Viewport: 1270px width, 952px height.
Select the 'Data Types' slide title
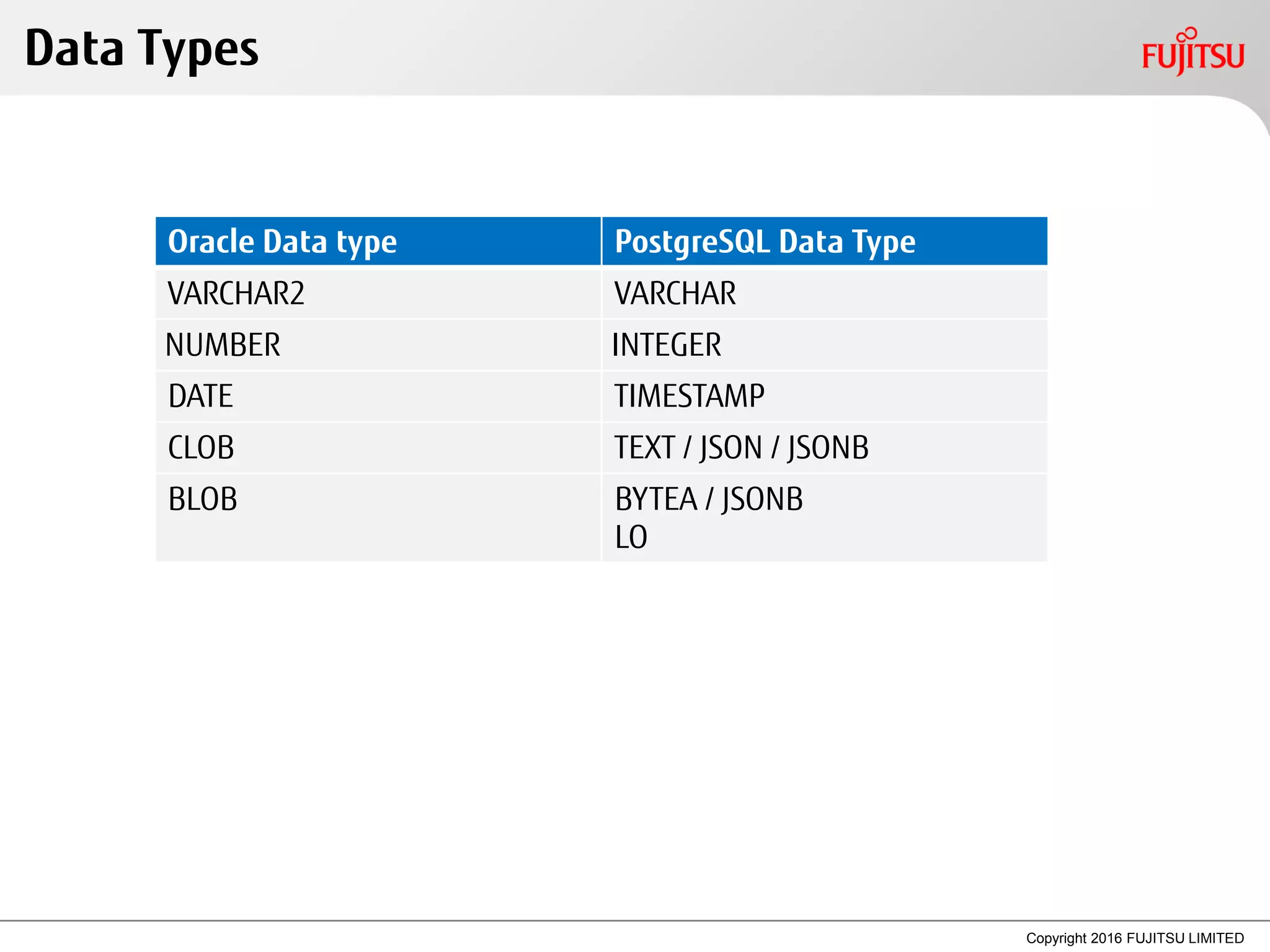[141, 50]
